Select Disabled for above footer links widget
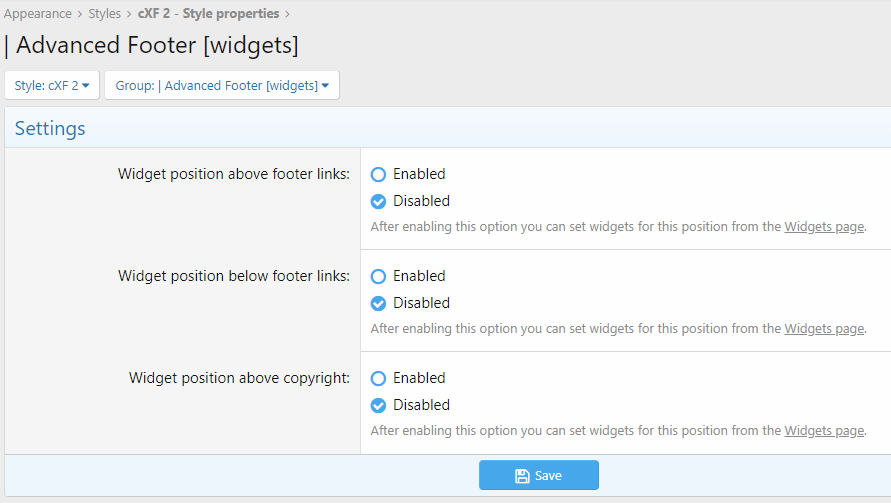This screenshot has height=503, width=891. point(379,201)
